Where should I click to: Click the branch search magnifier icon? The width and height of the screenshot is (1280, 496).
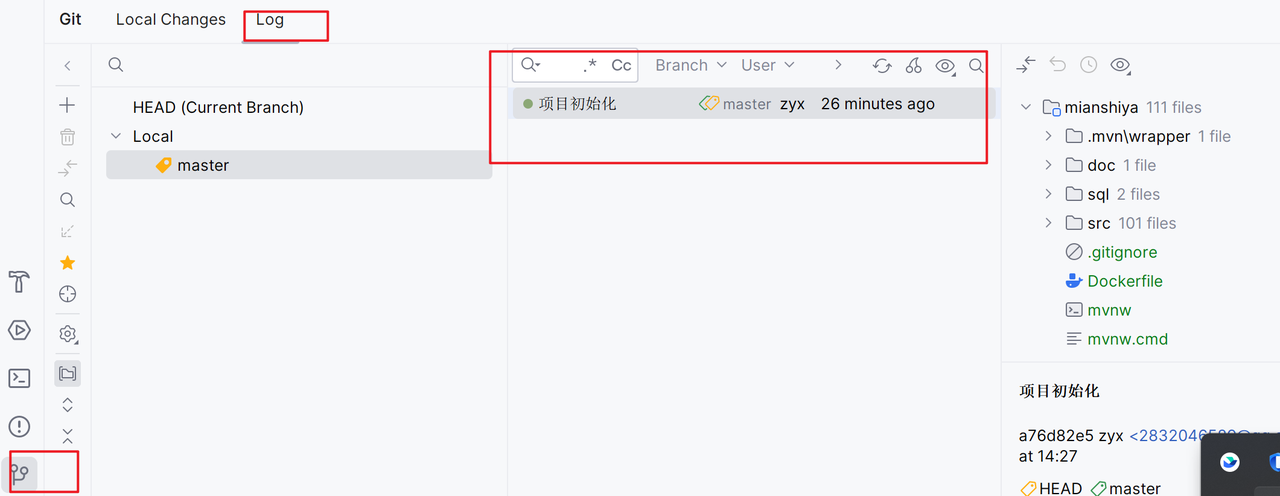point(116,65)
